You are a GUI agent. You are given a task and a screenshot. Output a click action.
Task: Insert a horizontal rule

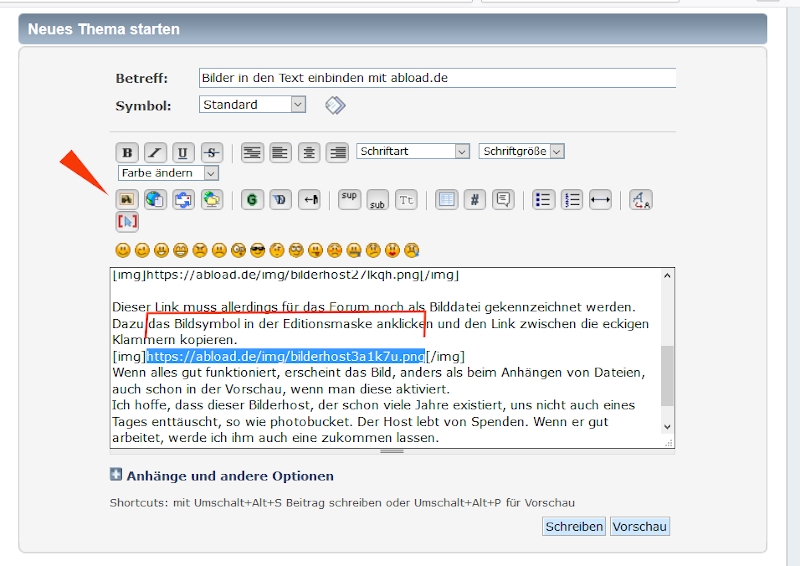click(x=600, y=199)
